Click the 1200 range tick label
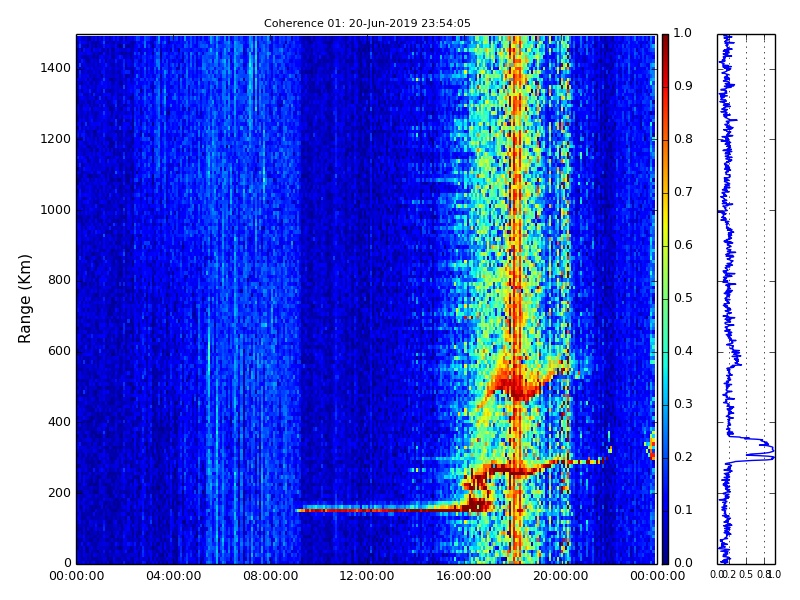 coord(56,139)
